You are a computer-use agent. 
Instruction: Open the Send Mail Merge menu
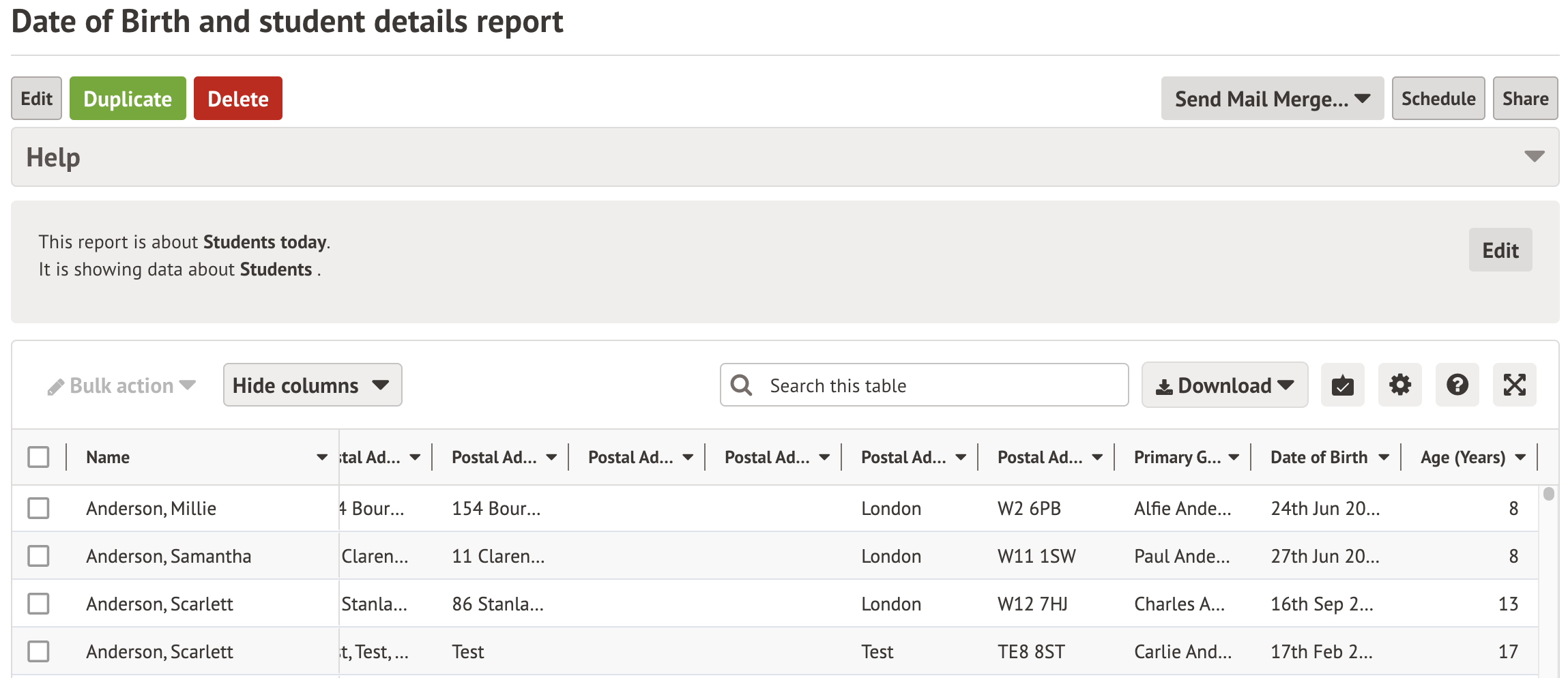[1272, 99]
